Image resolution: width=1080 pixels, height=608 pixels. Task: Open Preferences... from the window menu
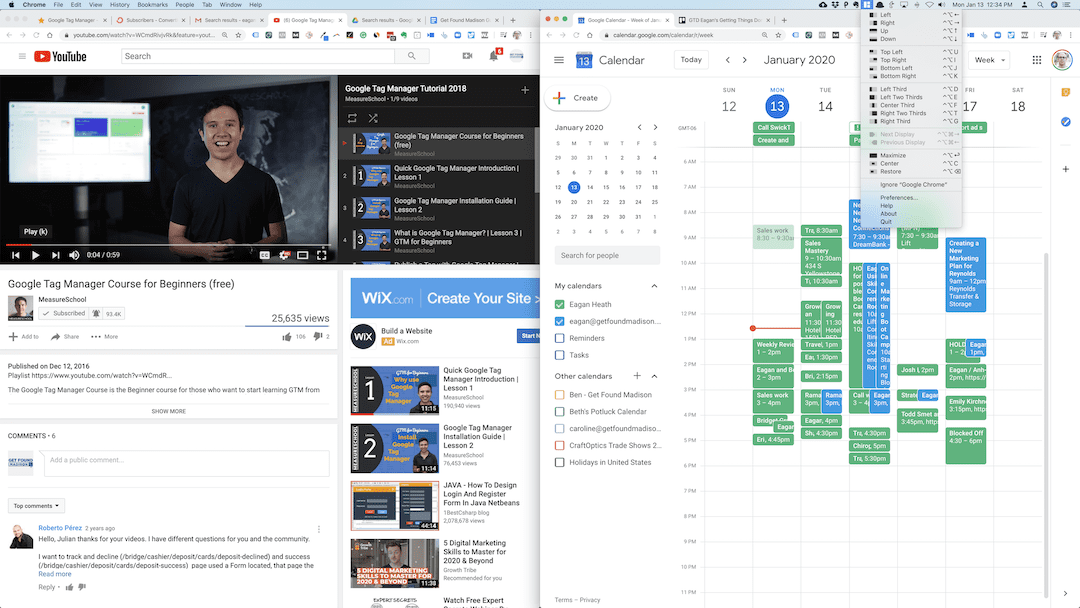click(x=899, y=198)
